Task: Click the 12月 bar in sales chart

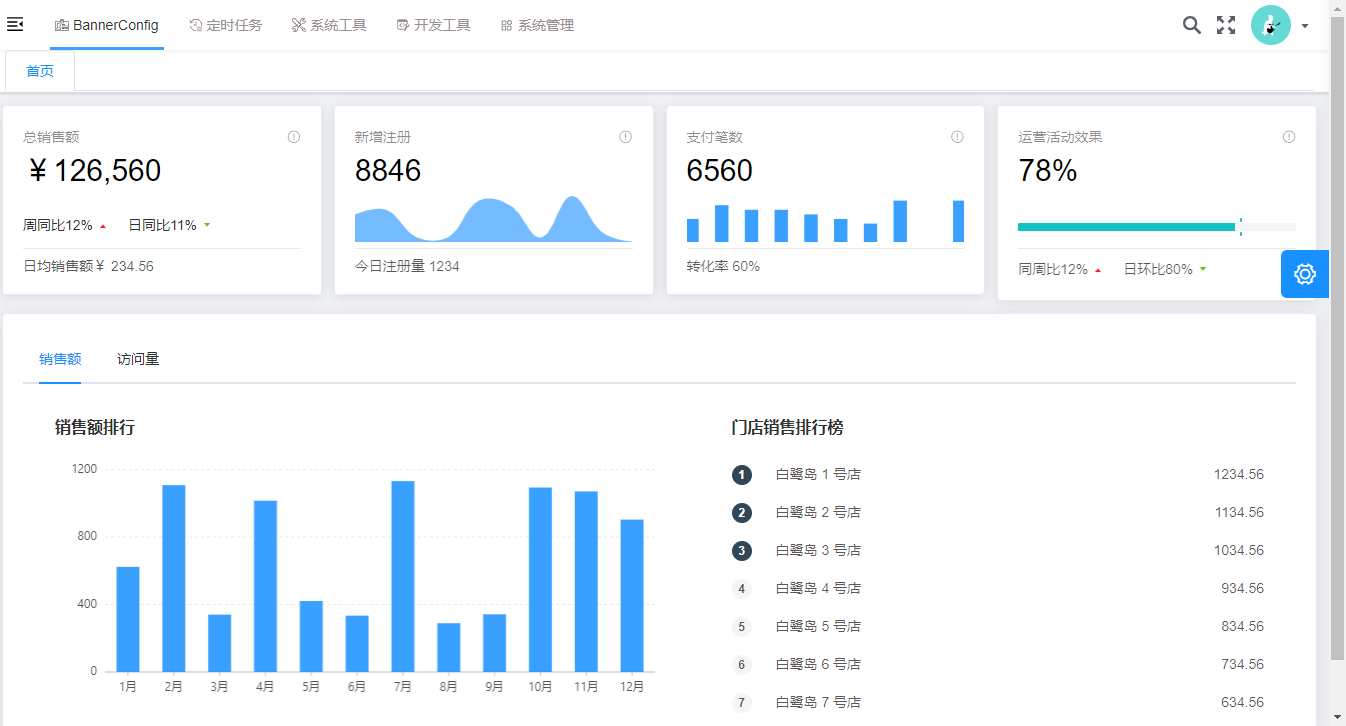Action: (x=632, y=595)
